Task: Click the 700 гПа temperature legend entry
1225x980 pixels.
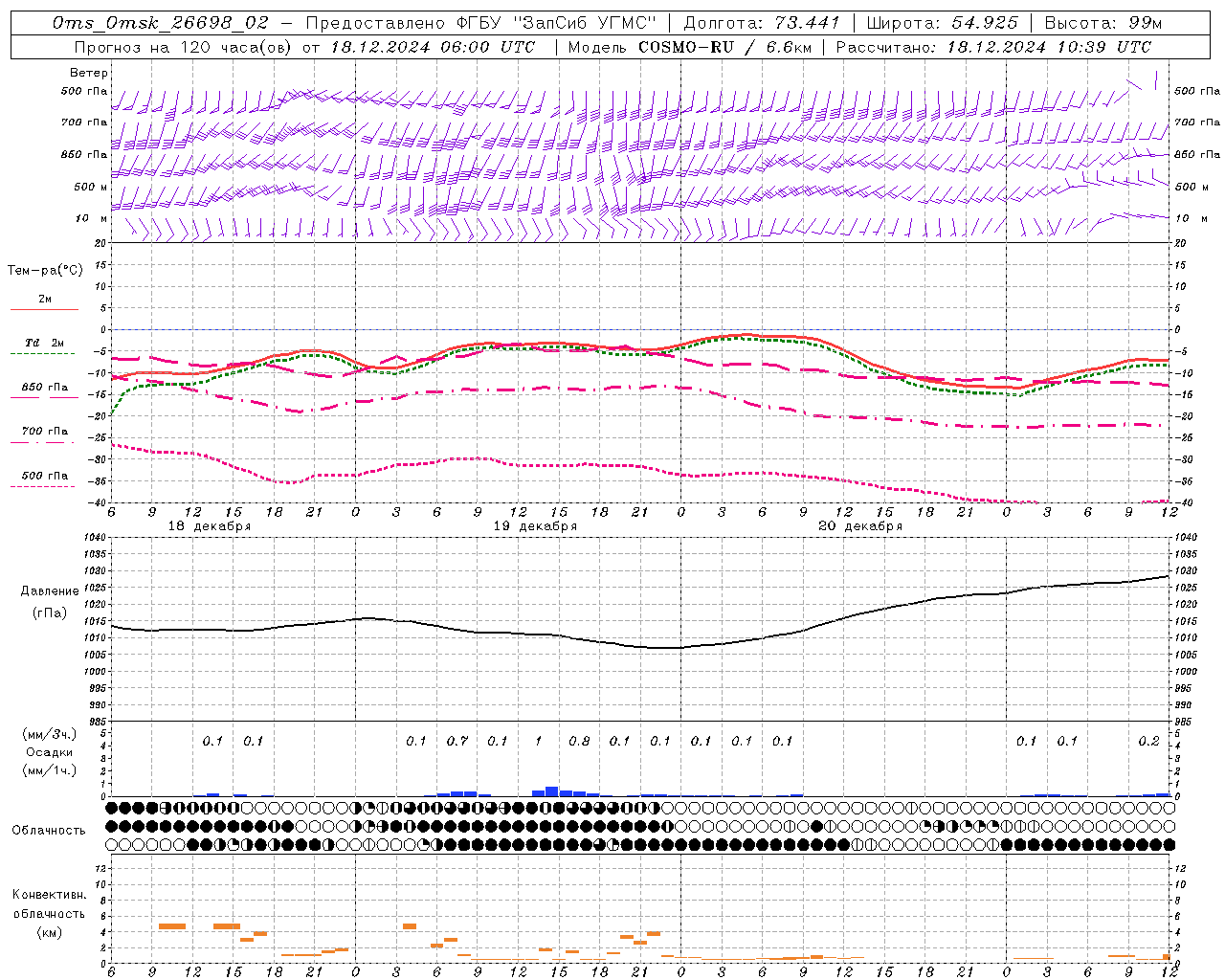Action: (45, 431)
